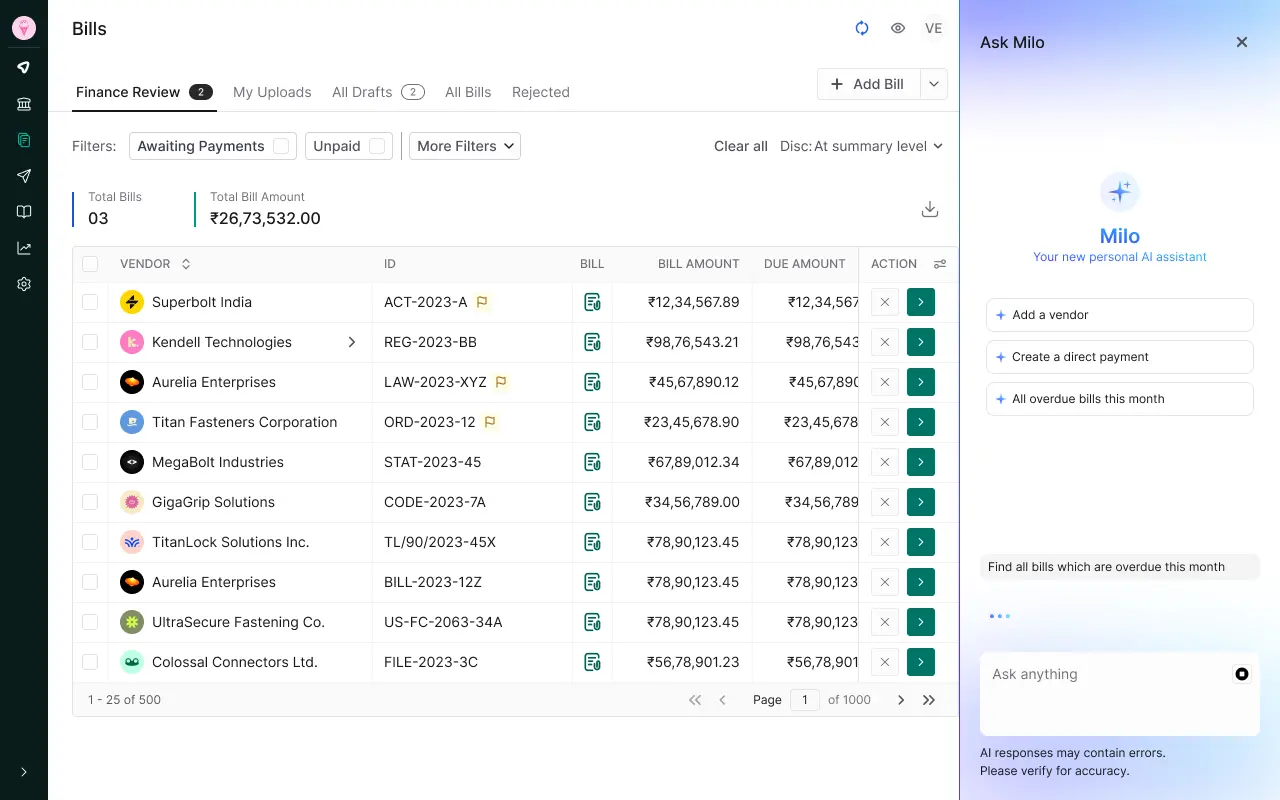
Task: Enable the Awaiting Payments filter checkbox
Action: click(x=281, y=146)
